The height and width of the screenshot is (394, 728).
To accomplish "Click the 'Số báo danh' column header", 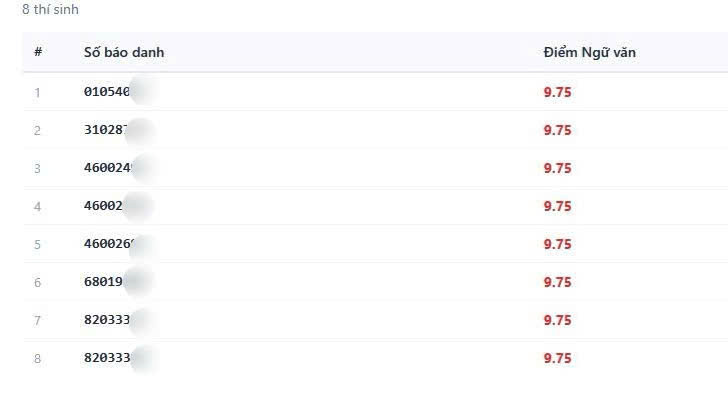I will (124, 52).
